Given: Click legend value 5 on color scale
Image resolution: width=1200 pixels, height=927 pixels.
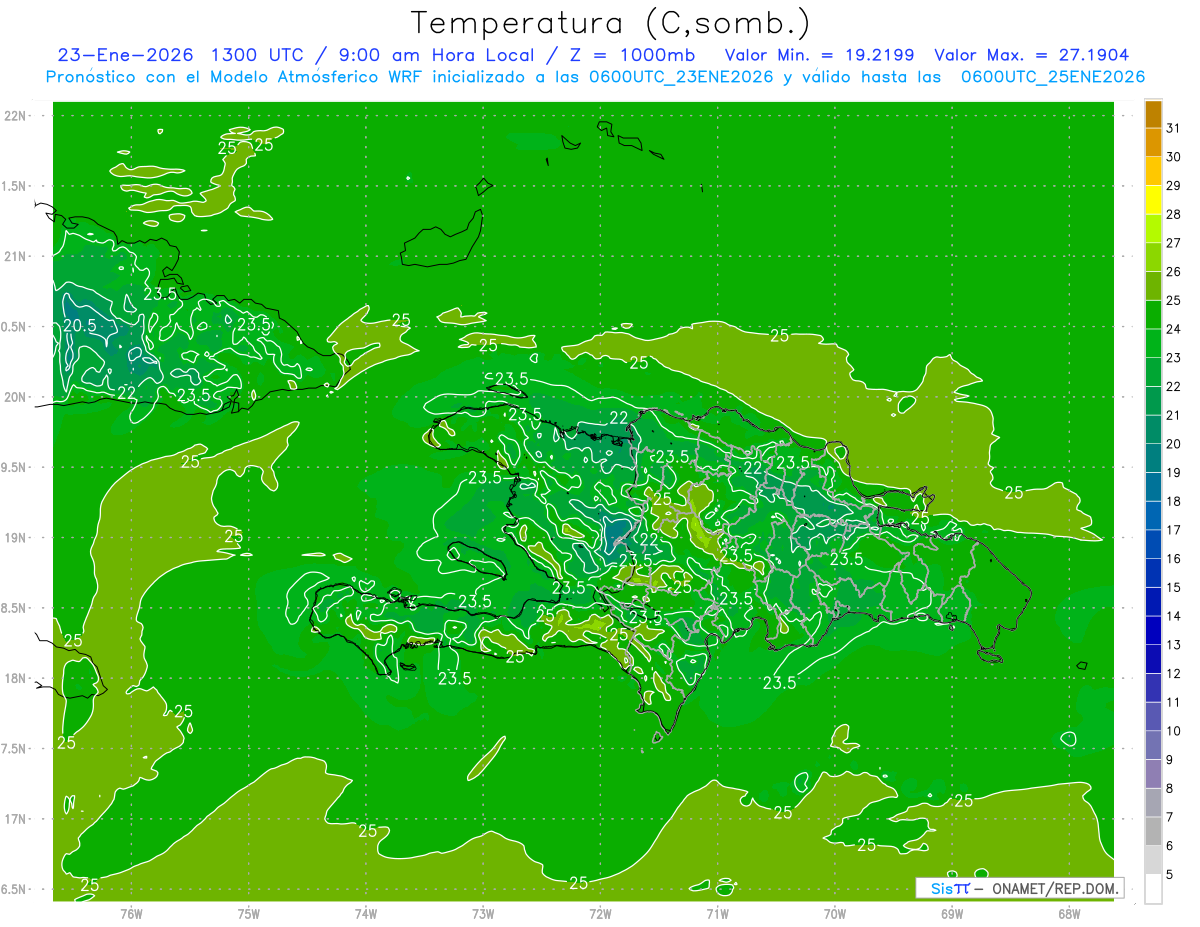Looking at the screenshot, I should [1170, 875].
